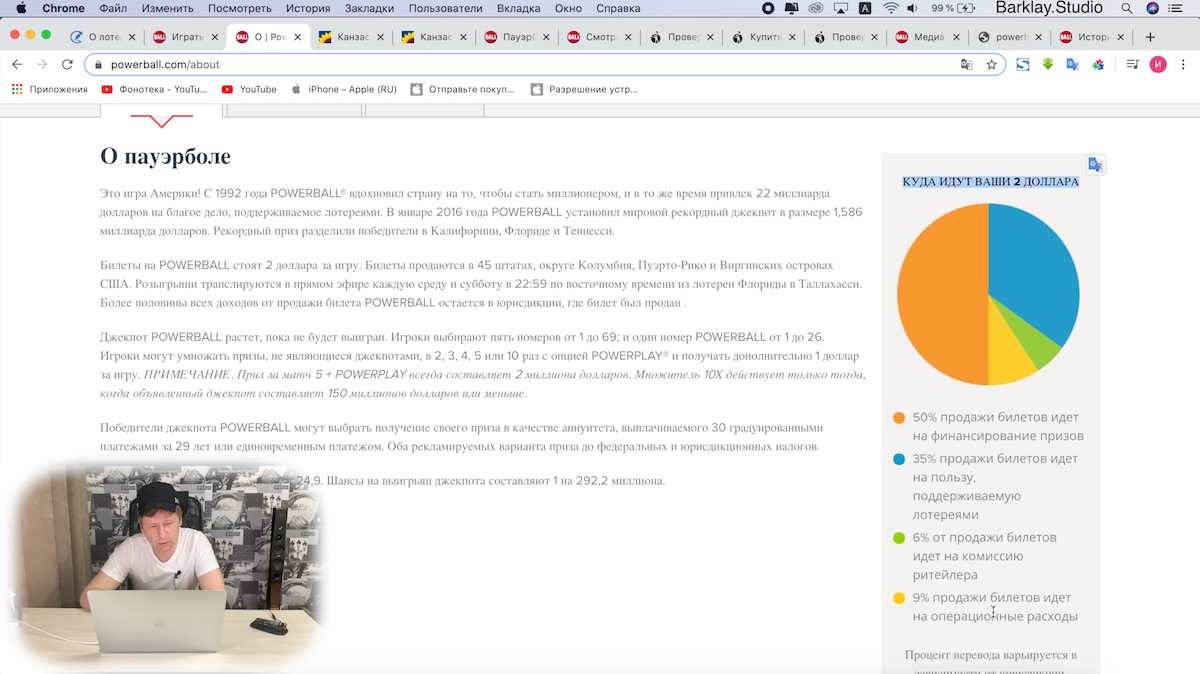Viewport: 1200px width, 674px height.
Task: Click the "О пауэрболе" heading
Action: pyautogui.click(x=165, y=156)
